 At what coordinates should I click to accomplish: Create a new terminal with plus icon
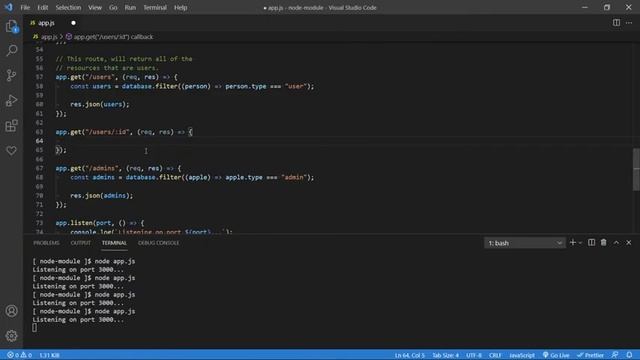573,242
